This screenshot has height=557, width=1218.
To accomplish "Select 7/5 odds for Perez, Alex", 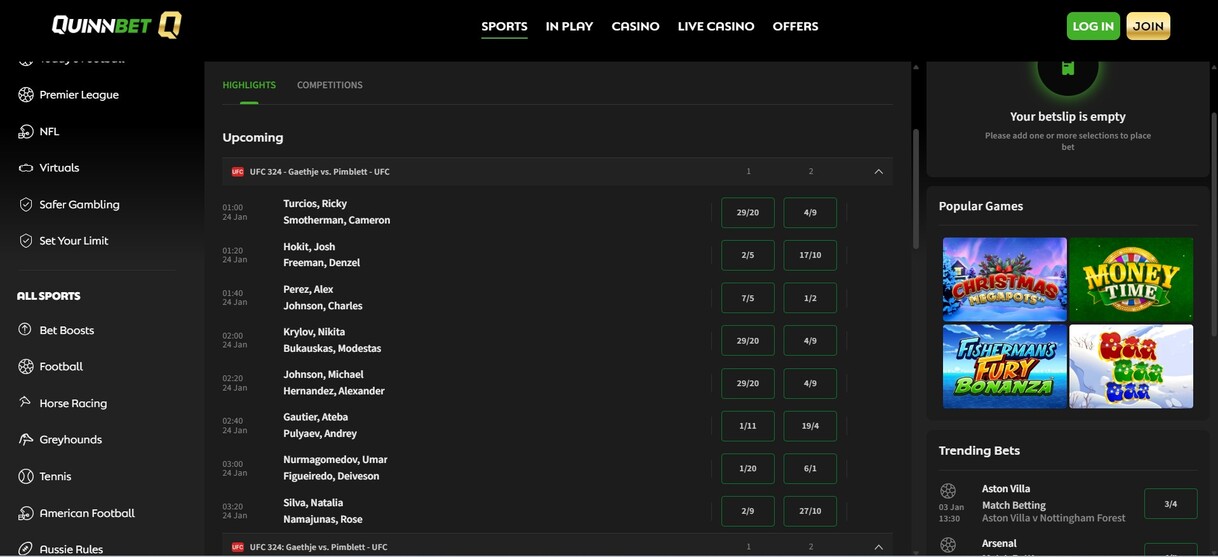I will pyautogui.click(x=748, y=298).
